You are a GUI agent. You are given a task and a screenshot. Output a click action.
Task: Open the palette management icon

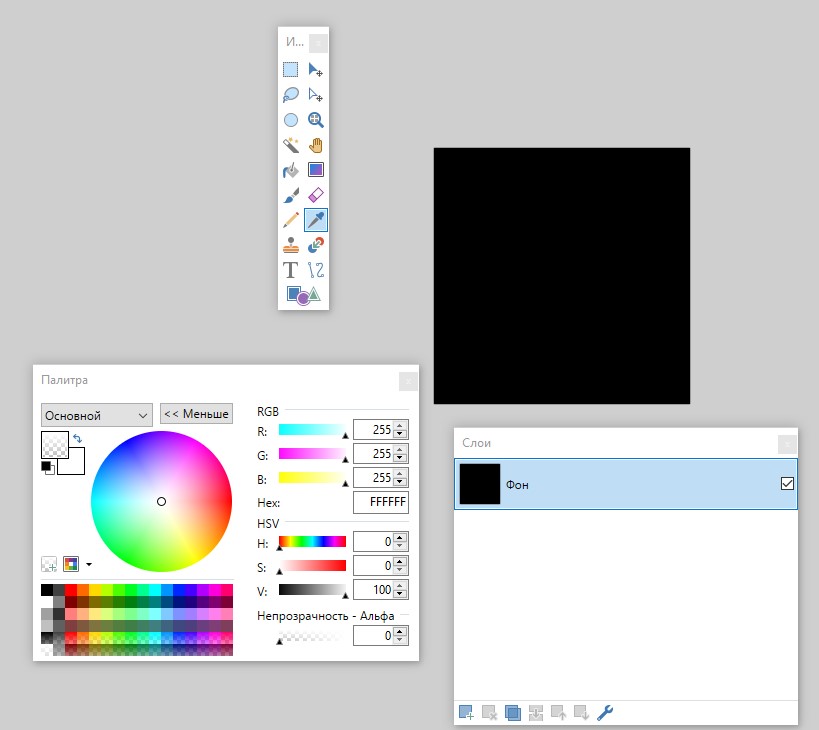pos(71,564)
